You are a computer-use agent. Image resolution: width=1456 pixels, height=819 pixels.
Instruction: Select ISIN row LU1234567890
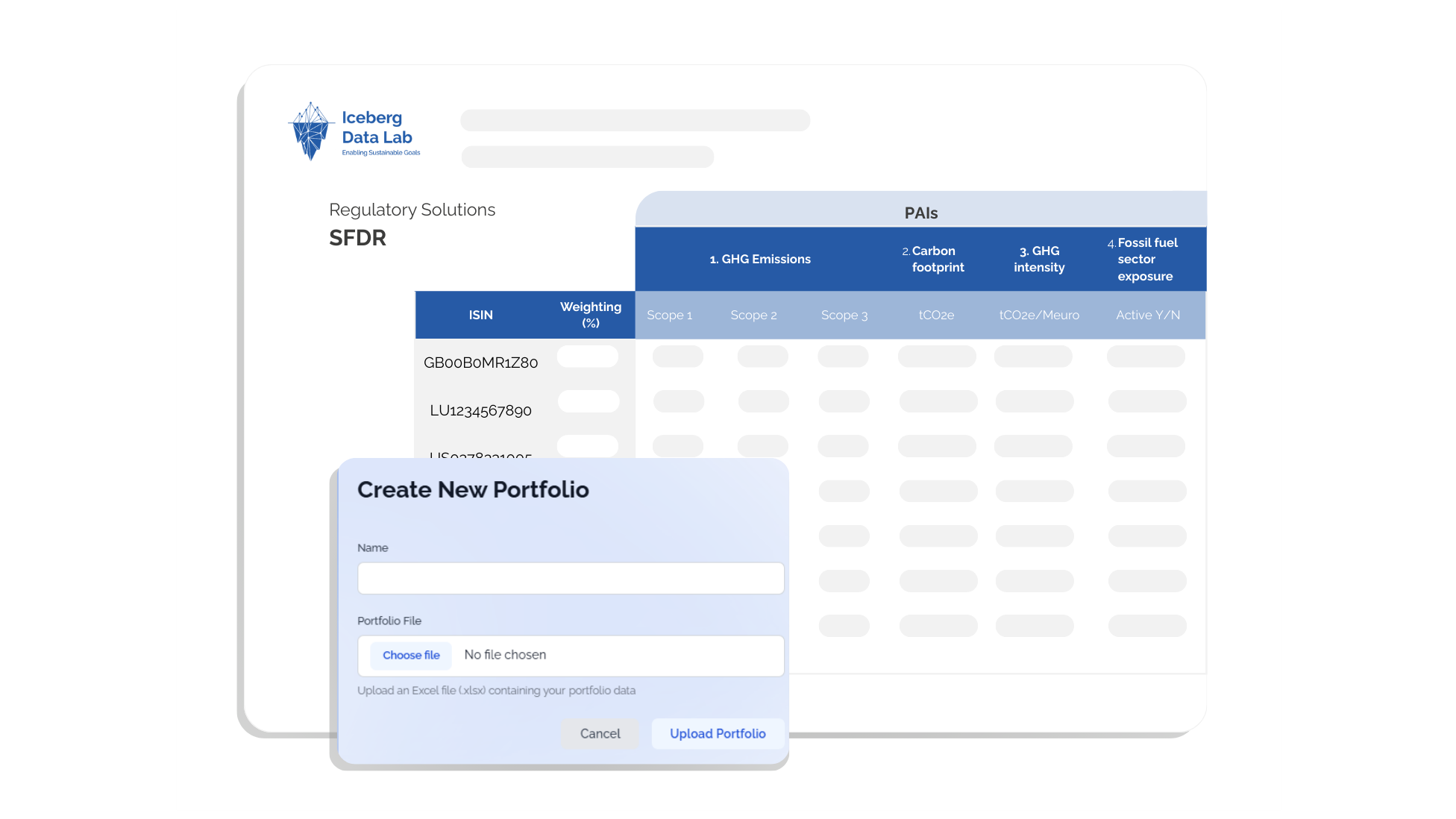480,410
